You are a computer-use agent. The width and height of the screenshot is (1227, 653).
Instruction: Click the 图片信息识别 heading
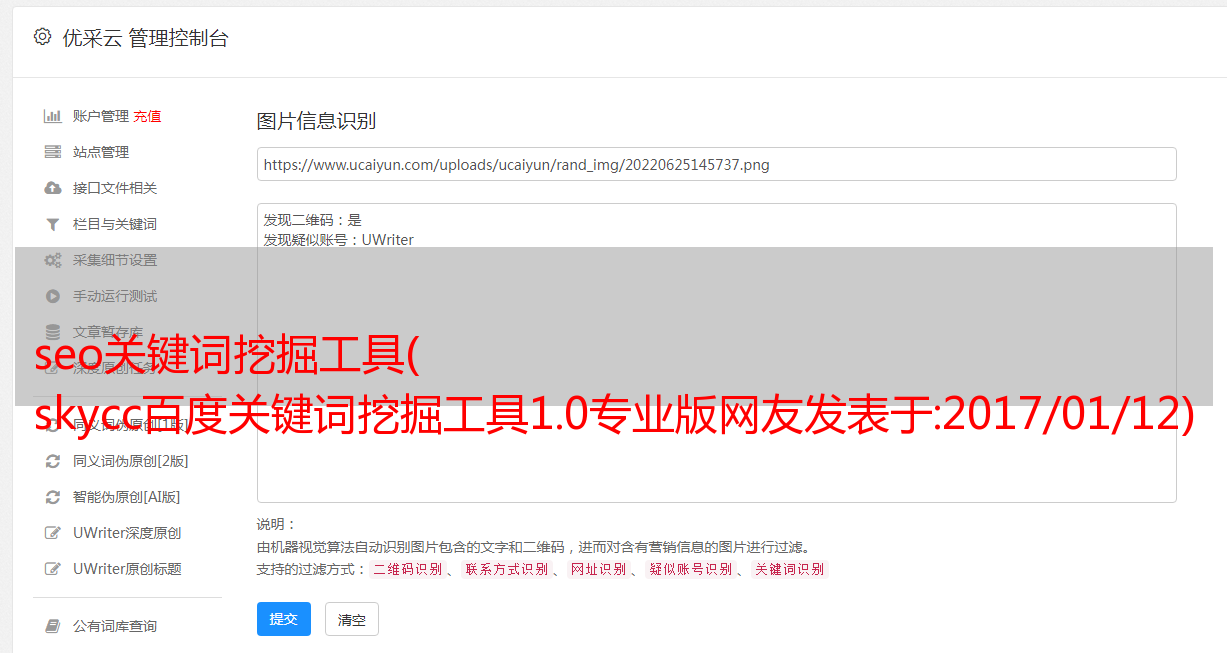(x=316, y=121)
